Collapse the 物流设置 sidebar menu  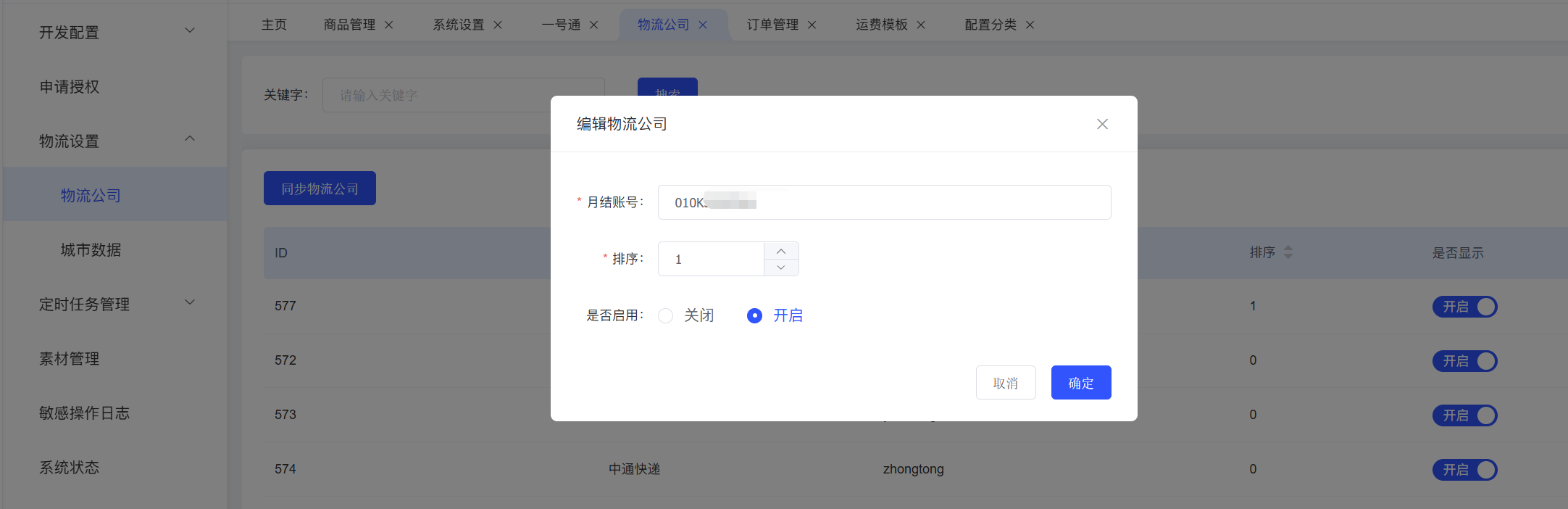pos(116,141)
